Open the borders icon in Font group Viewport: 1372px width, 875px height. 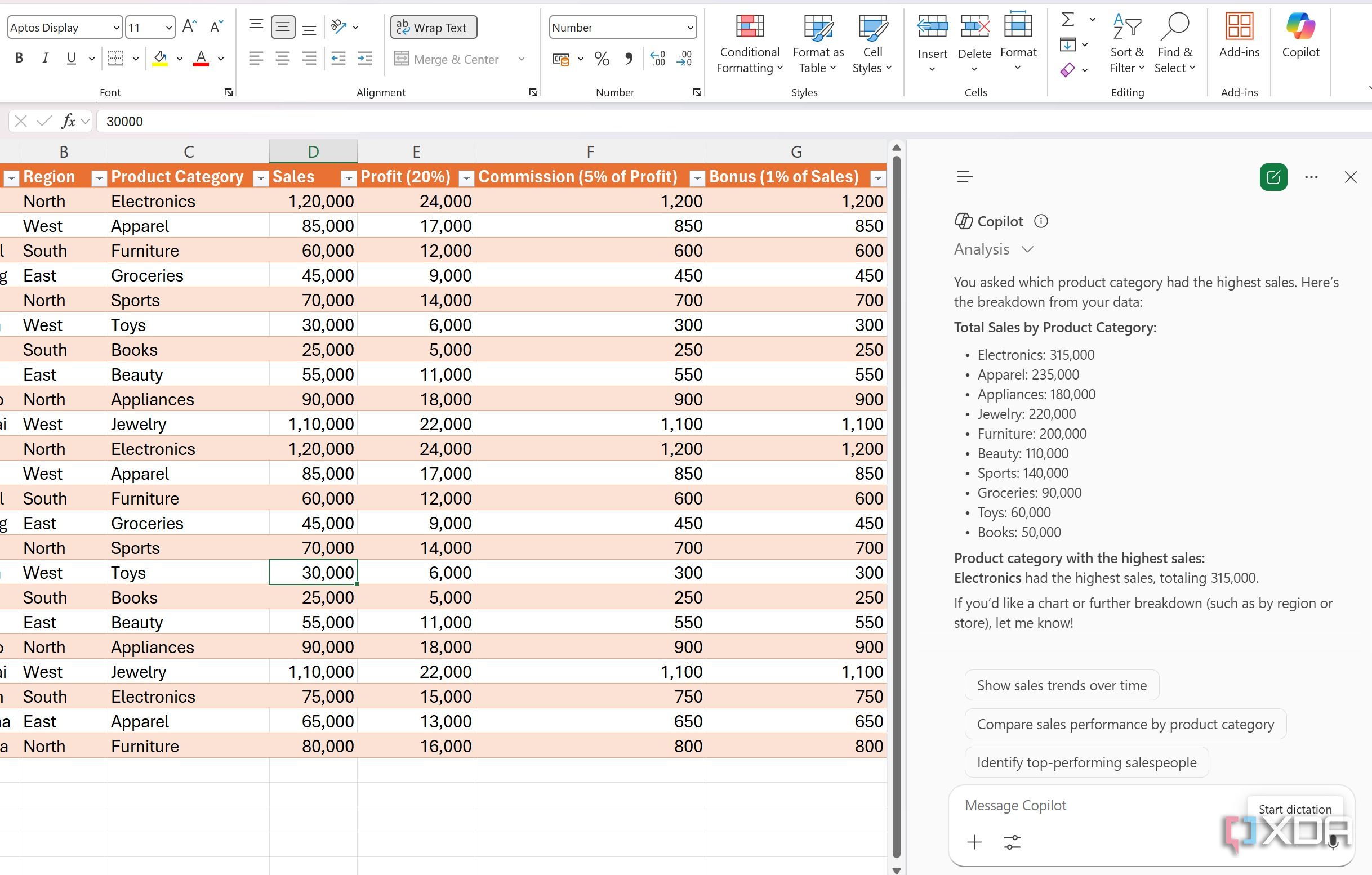pos(115,58)
